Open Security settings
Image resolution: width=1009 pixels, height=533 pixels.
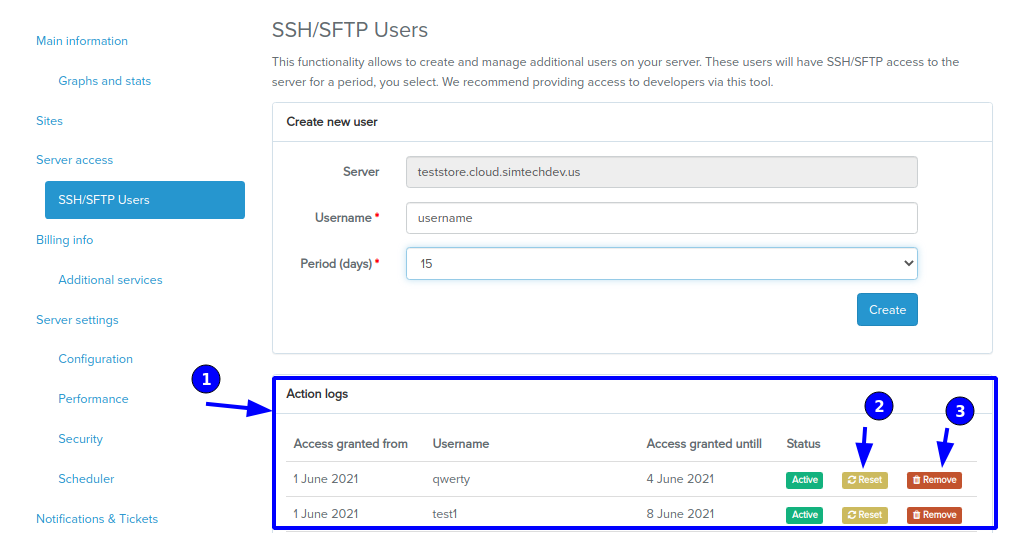[80, 439]
